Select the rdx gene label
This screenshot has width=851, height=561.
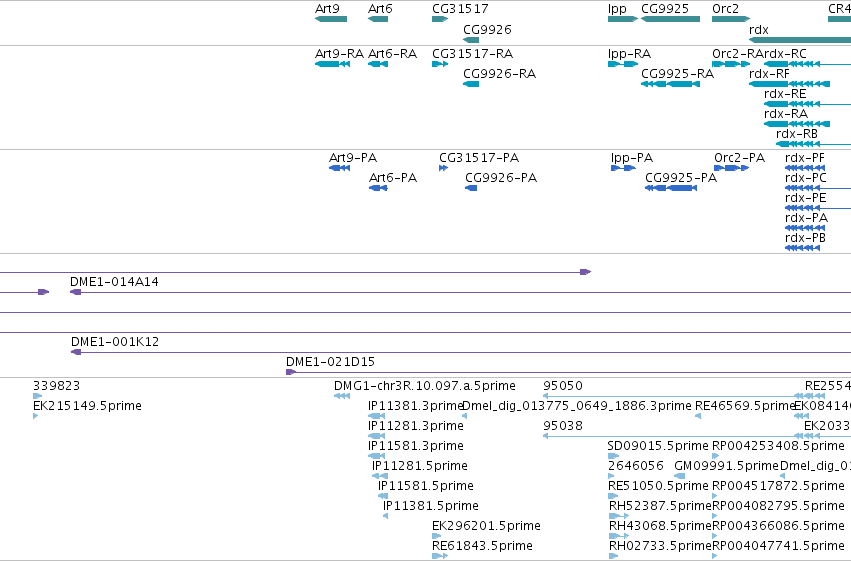[759, 29]
